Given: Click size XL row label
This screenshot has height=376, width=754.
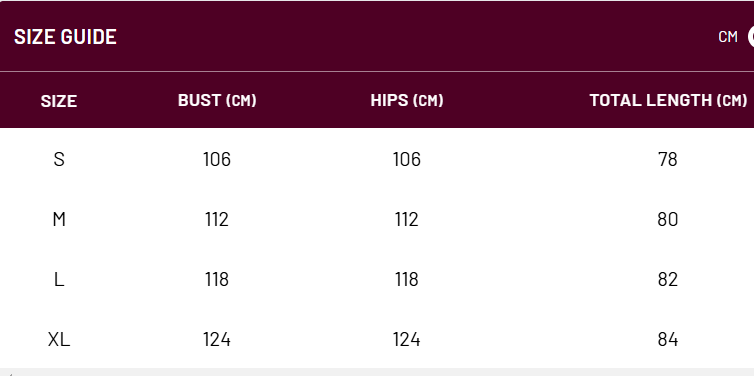Looking at the screenshot, I should click(59, 339).
